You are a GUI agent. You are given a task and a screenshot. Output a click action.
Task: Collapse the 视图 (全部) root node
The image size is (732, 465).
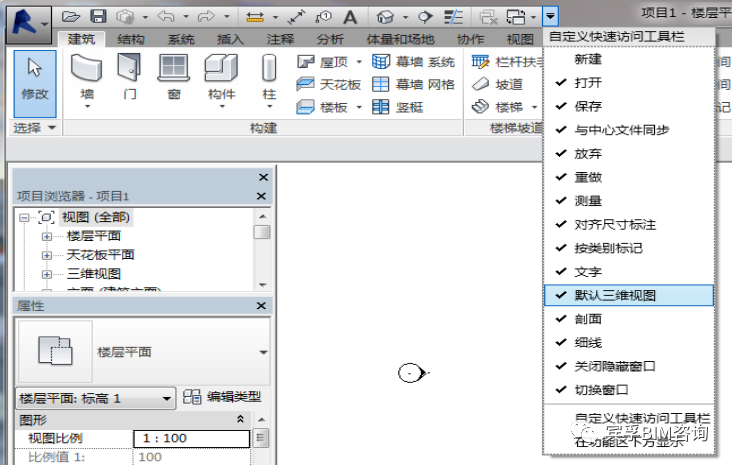24,218
